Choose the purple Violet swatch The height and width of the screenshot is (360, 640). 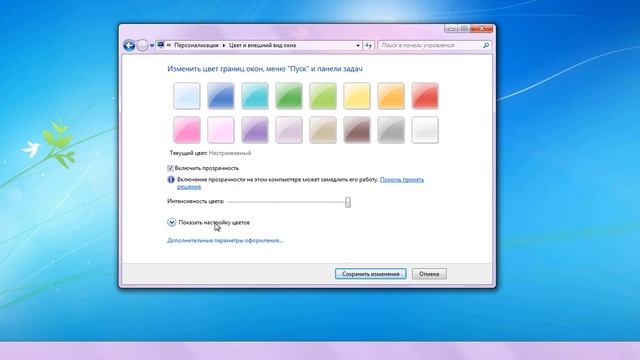point(255,130)
